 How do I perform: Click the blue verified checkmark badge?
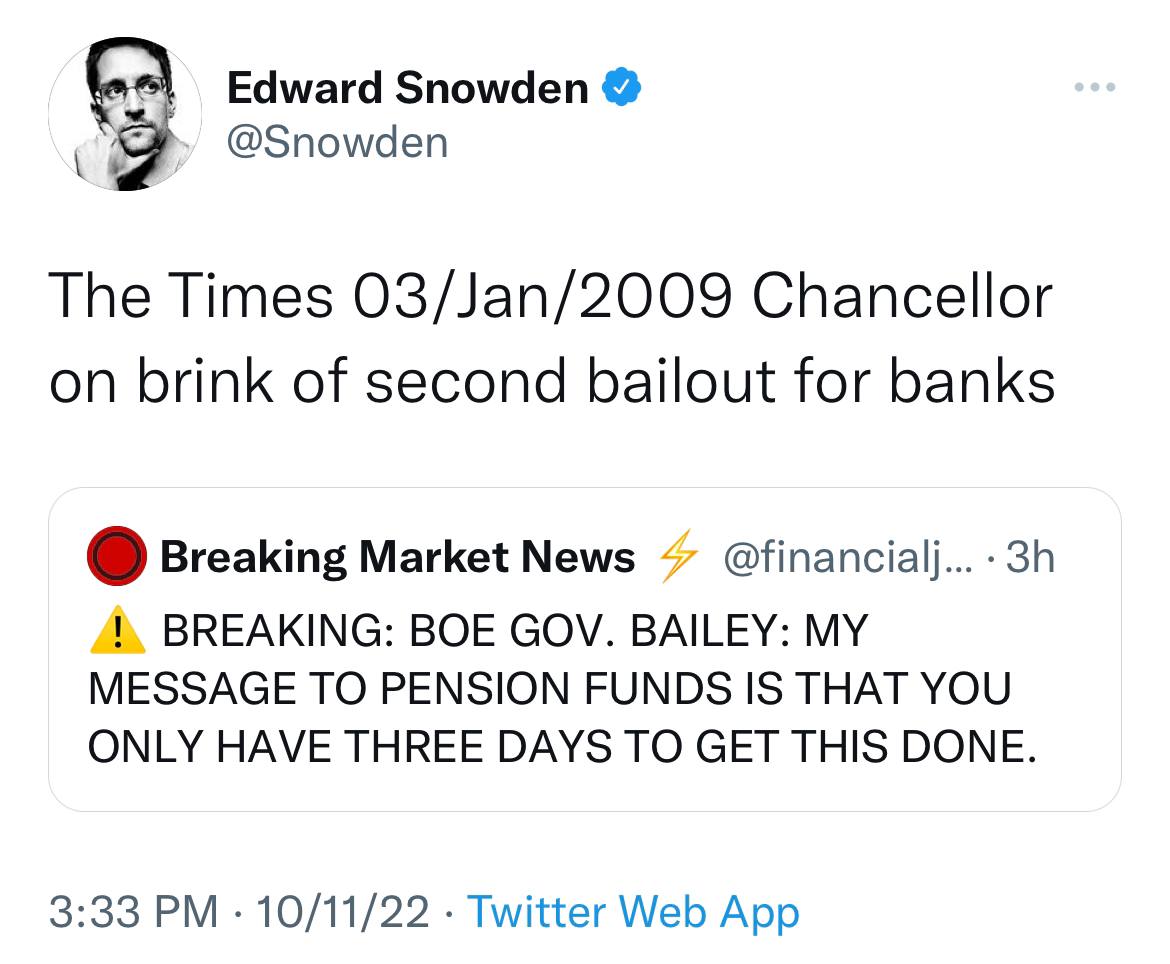coord(622,87)
